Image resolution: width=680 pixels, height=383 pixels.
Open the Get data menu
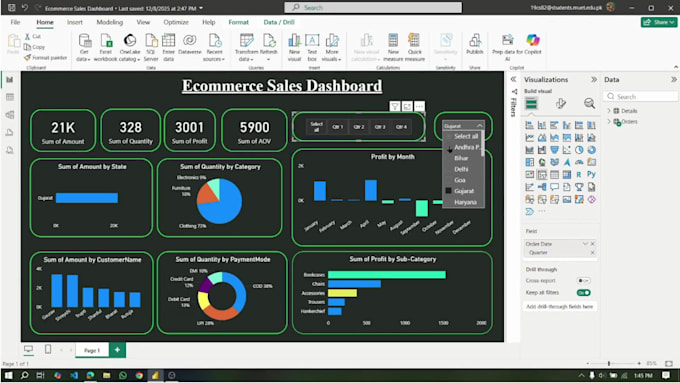[84, 47]
